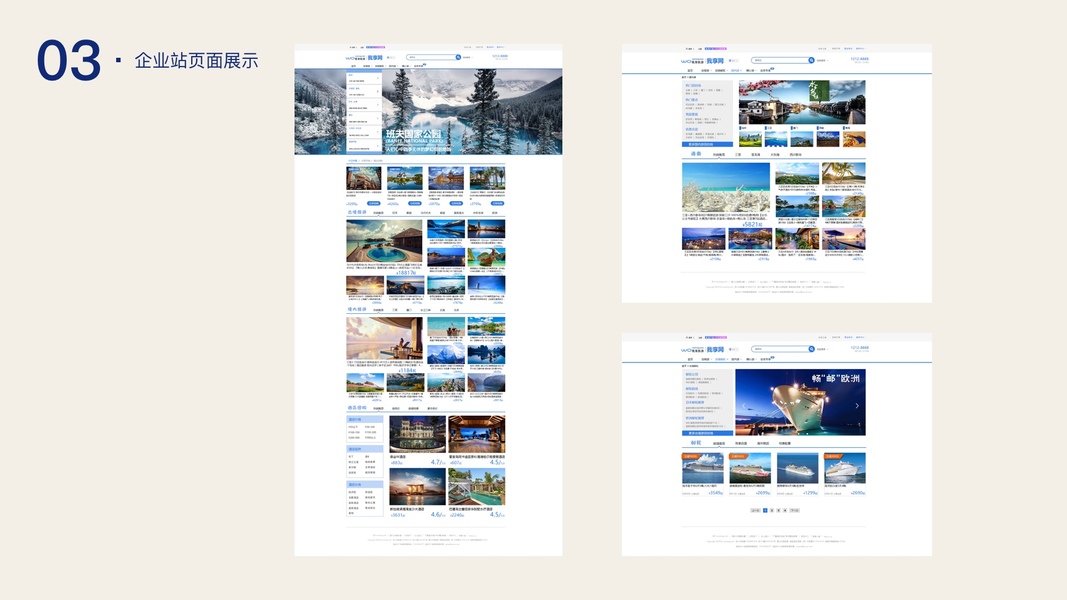Select palm tree featured thumbnail below Banff banner
Screen dimensions: 1067x600
487,178
